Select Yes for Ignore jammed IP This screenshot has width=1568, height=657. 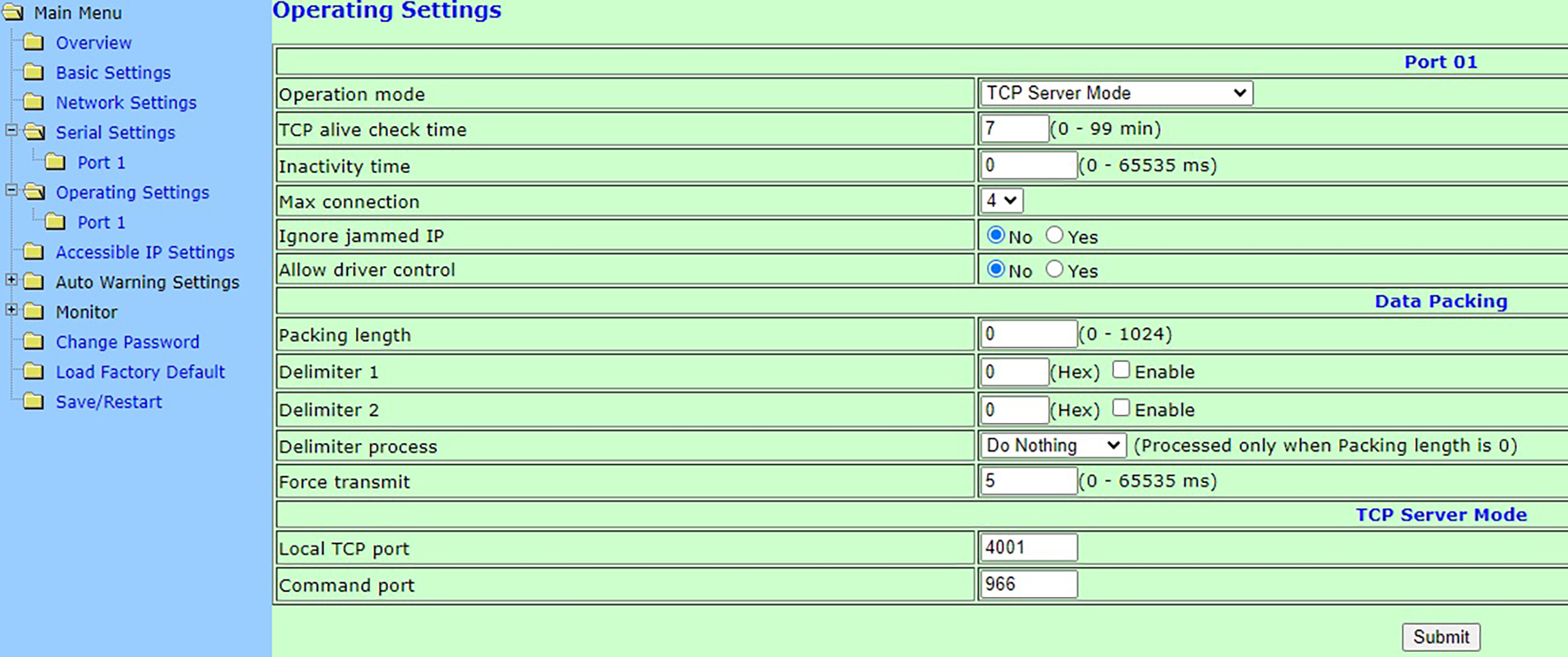click(x=1055, y=235)
